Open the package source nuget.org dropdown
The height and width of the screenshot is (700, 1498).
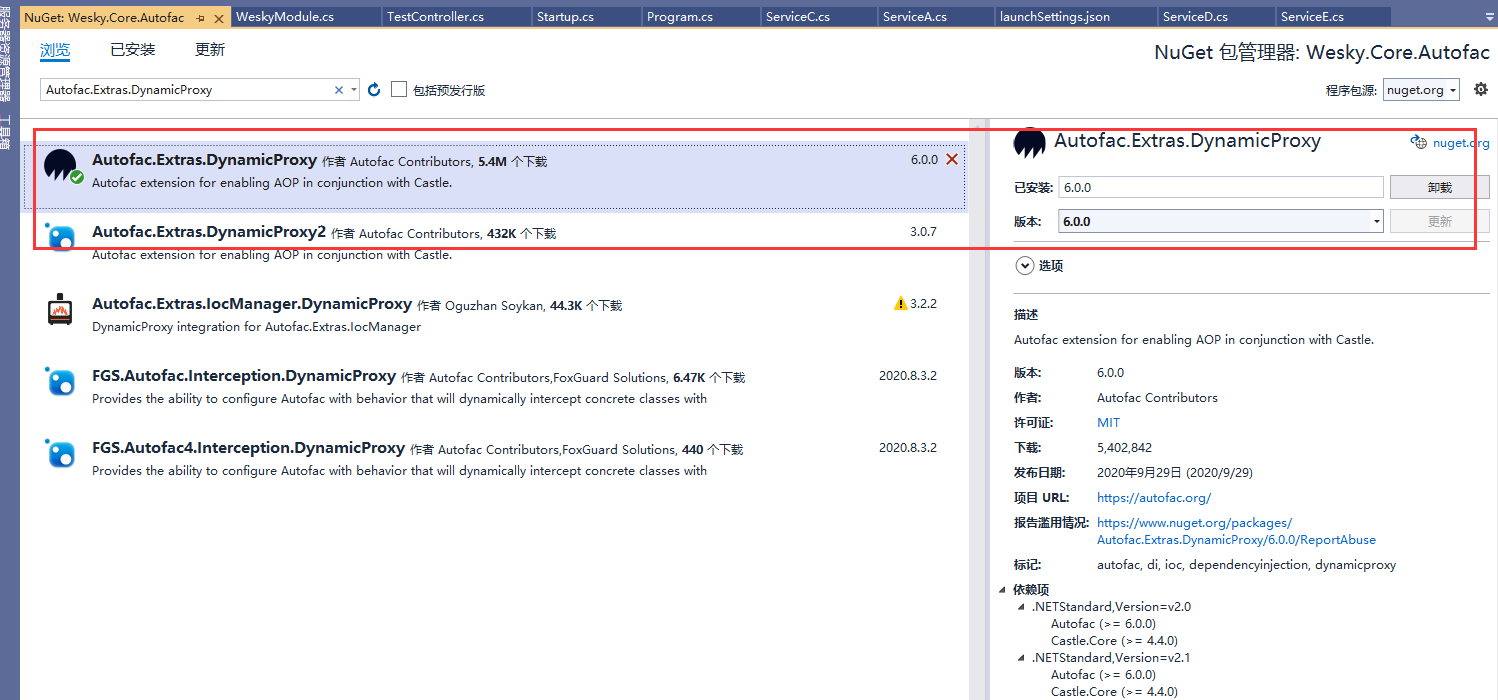click(1421, 90)
